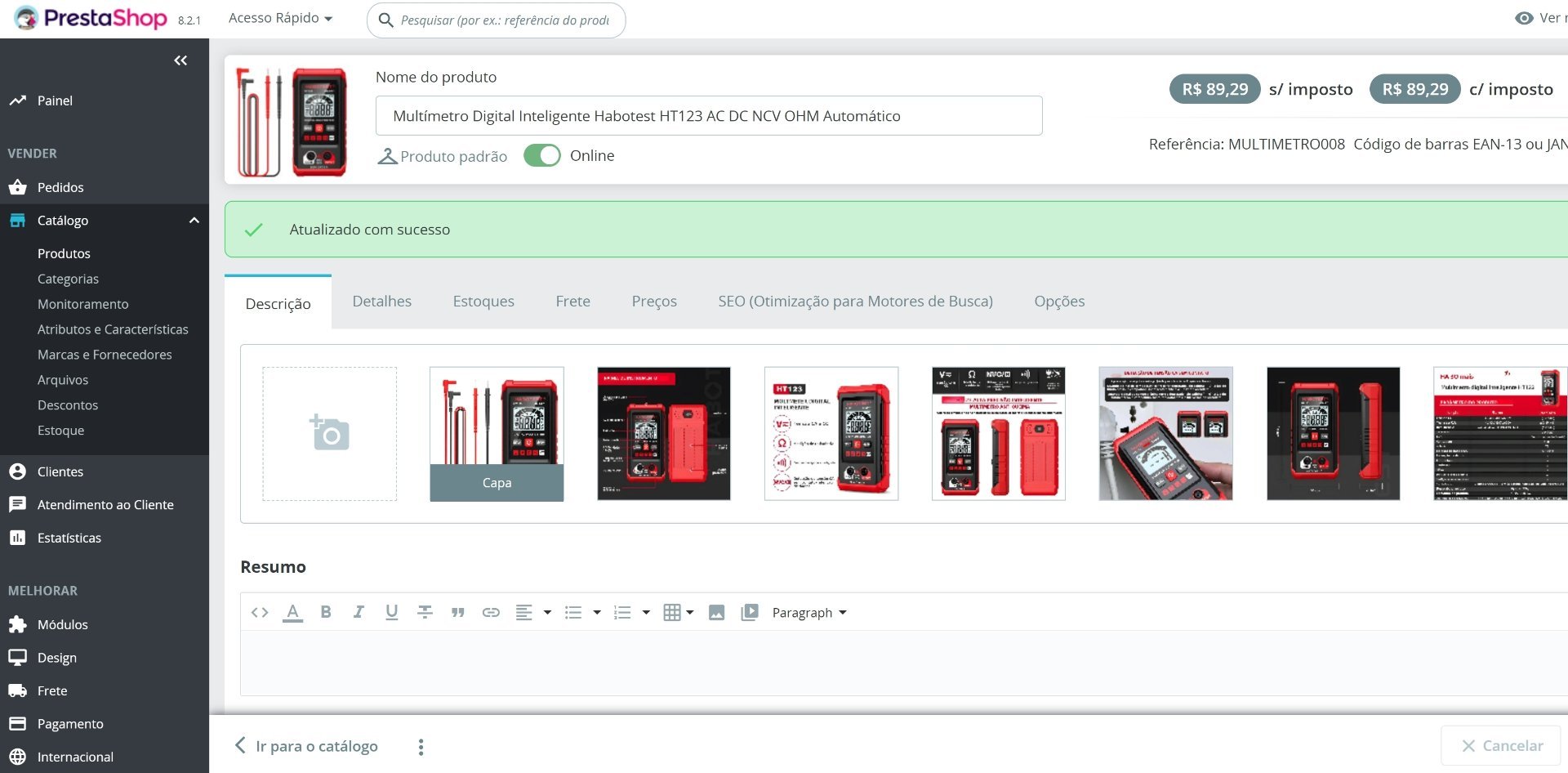Insert blockquote in Resumo editor
The width and height of the screenshot is (1568, 773).
tap(458, 613)
